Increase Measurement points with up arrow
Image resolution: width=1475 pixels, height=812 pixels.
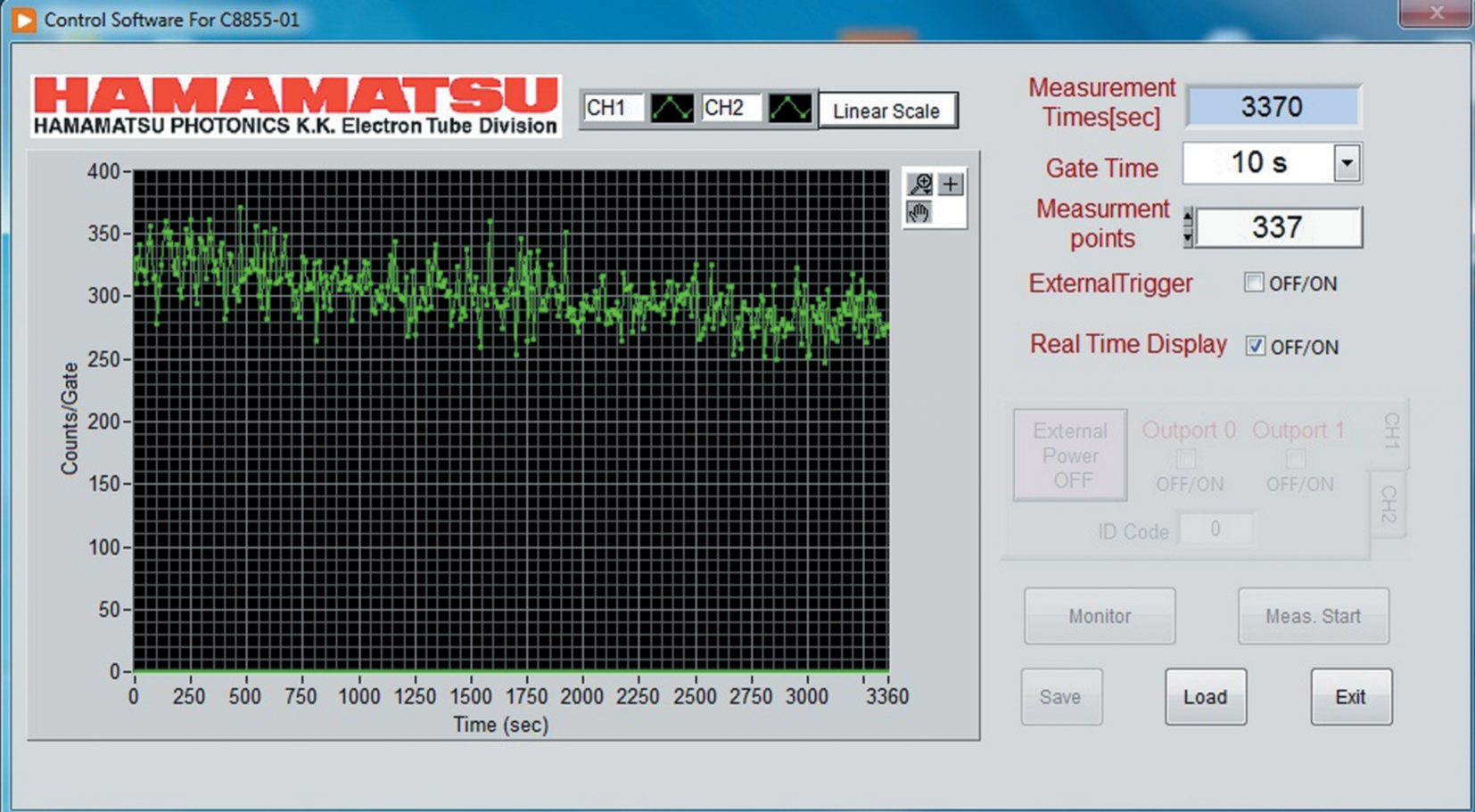coord(1187,217)
